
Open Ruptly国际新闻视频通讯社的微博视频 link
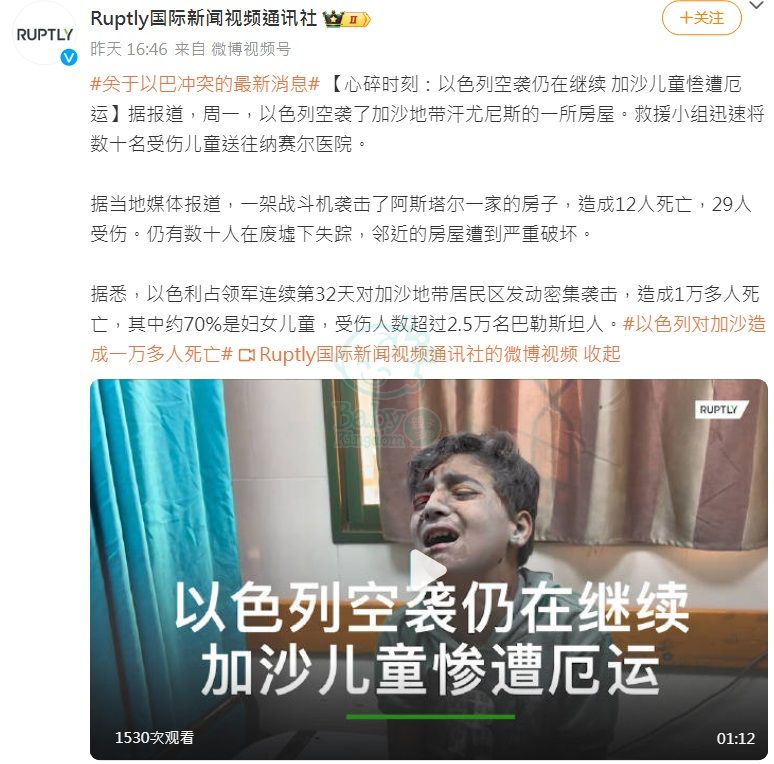(x=418, y=354)
